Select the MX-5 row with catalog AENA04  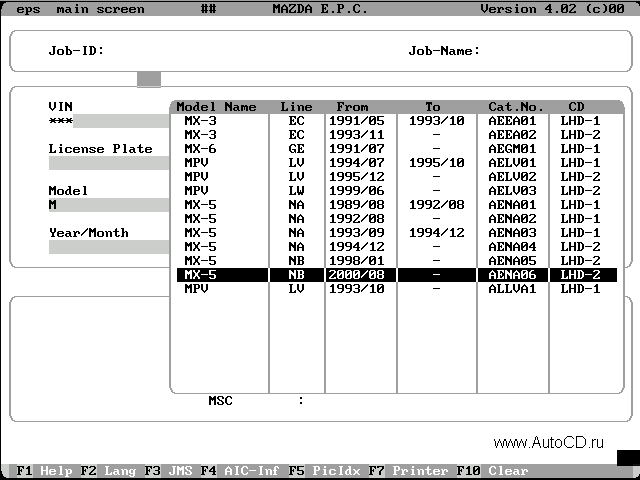click(x=397, y=247)
